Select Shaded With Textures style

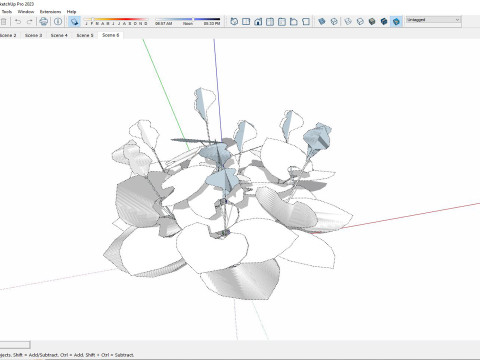384,22
